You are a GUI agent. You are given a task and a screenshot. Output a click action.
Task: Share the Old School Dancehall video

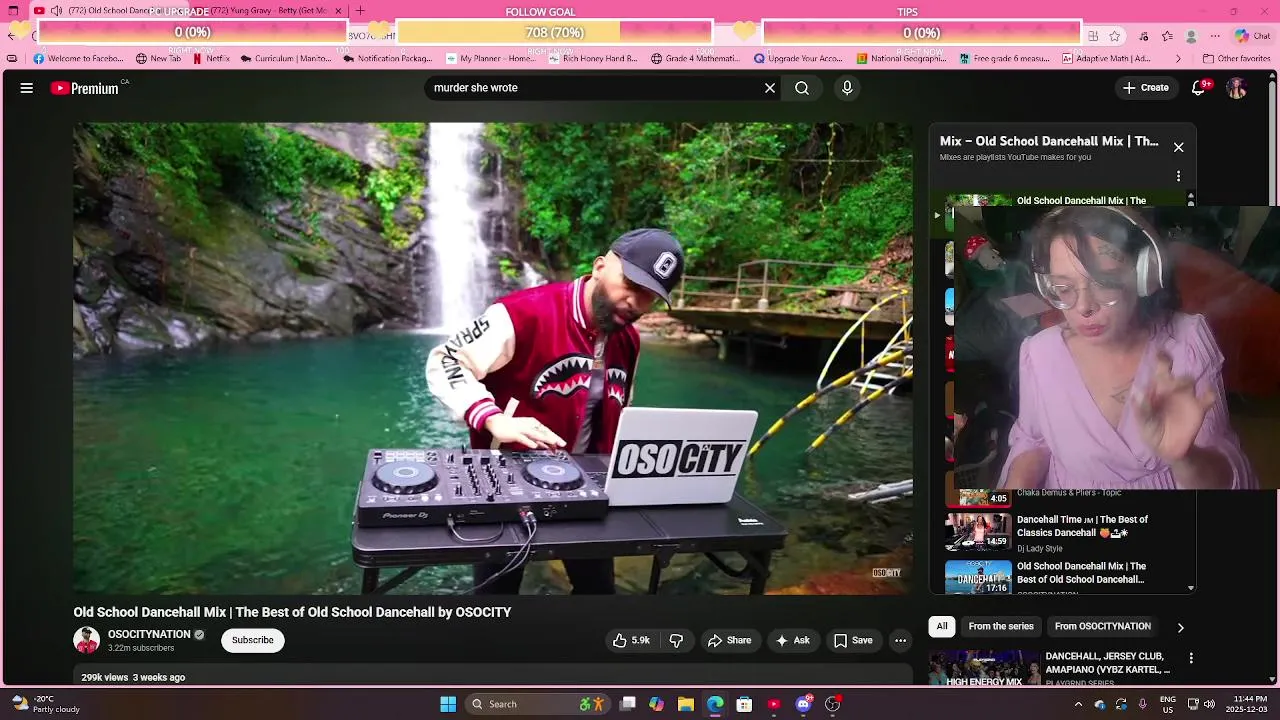coord(729,640)
